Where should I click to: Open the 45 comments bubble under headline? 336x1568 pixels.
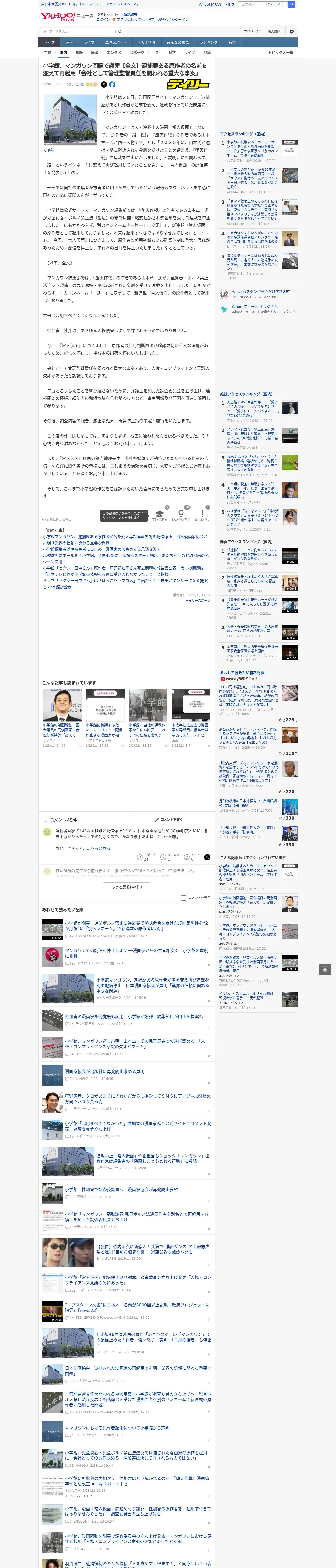[80, 85]
